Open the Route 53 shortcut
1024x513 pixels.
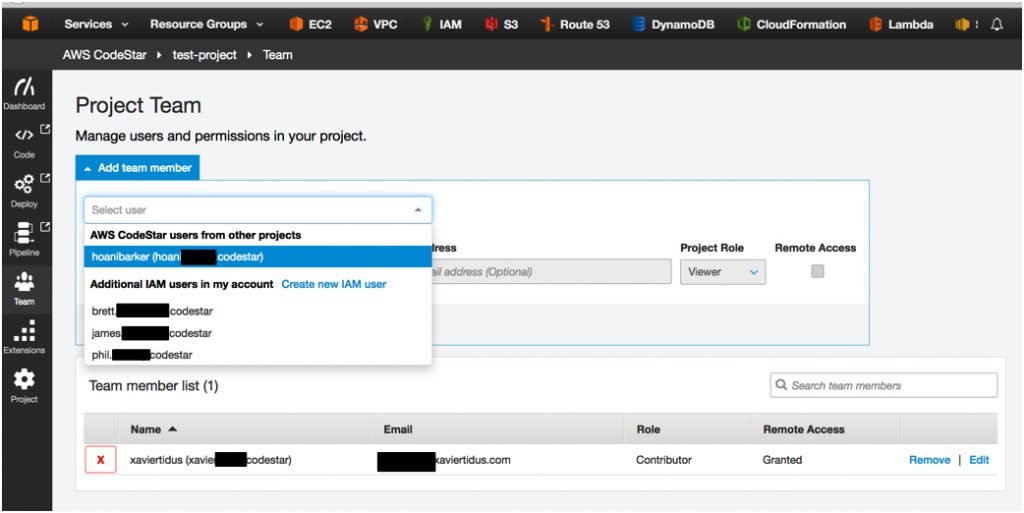click(x=575, y=24)
